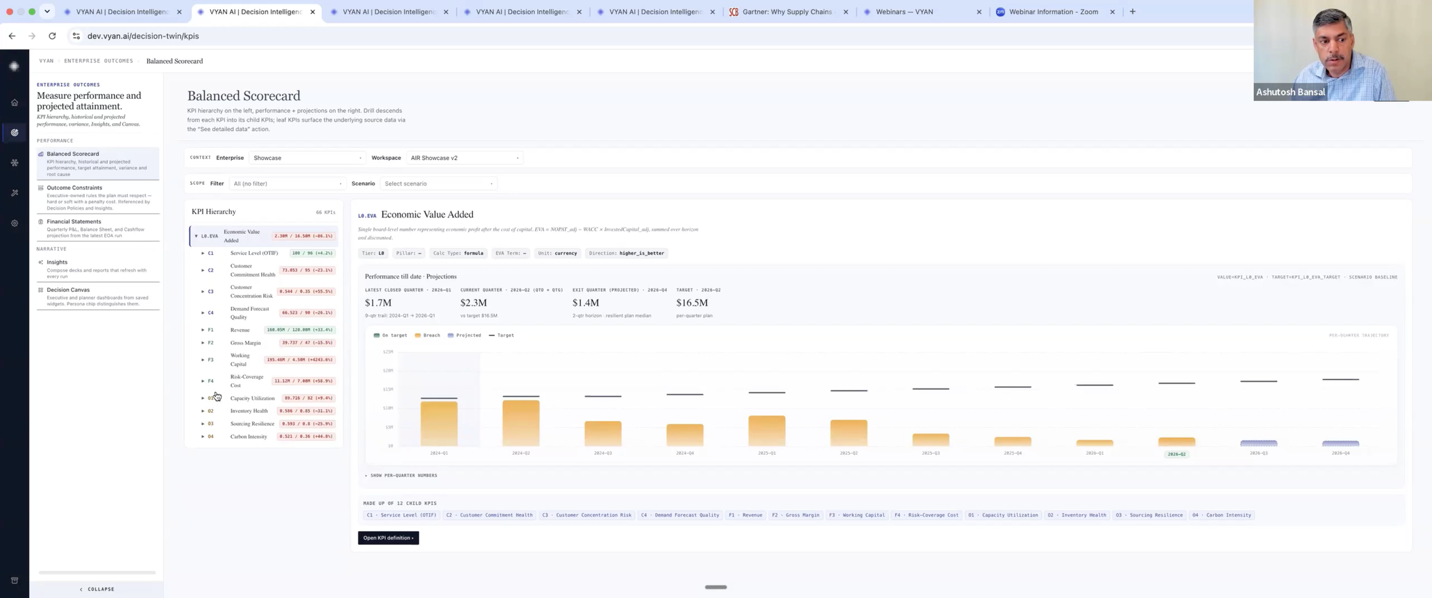
Task: Click the F1 - Revenue child KPI chip
Action: click(x=746, y=515)
